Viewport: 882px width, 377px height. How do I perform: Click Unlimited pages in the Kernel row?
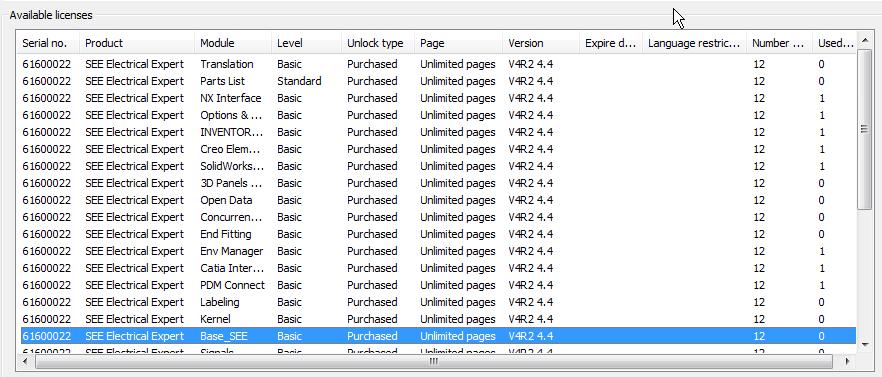[457, 319]
